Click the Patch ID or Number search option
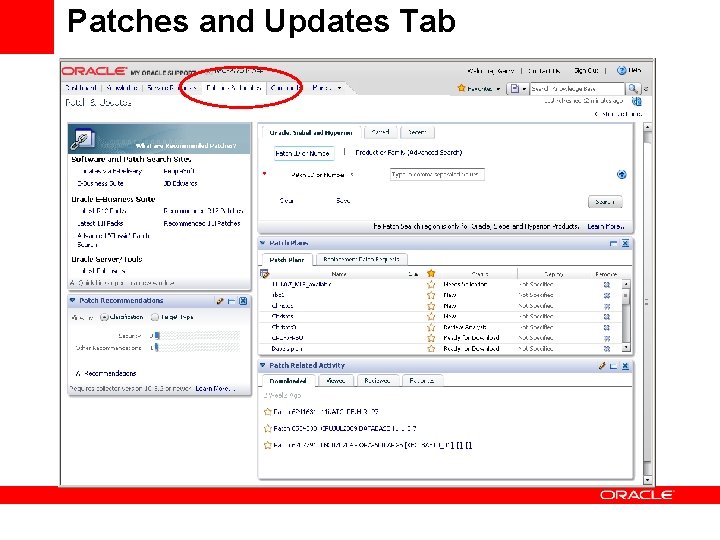 [x=302, y=153]
